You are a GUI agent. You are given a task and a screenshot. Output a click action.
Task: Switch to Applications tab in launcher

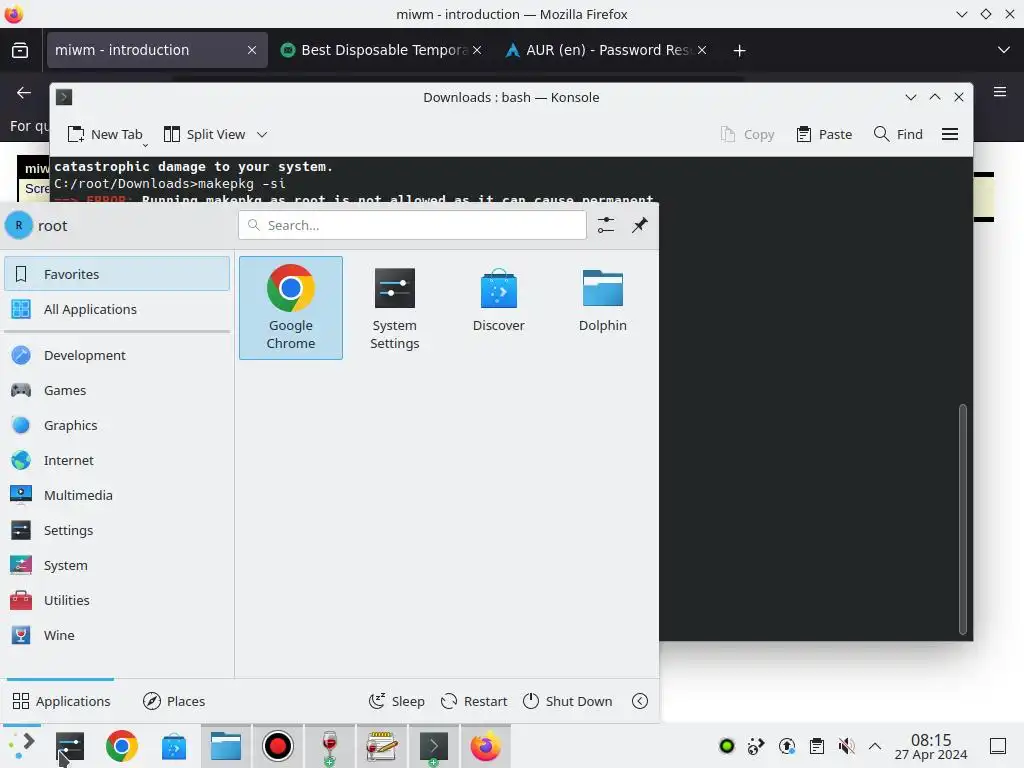click(x=61, y=701)
